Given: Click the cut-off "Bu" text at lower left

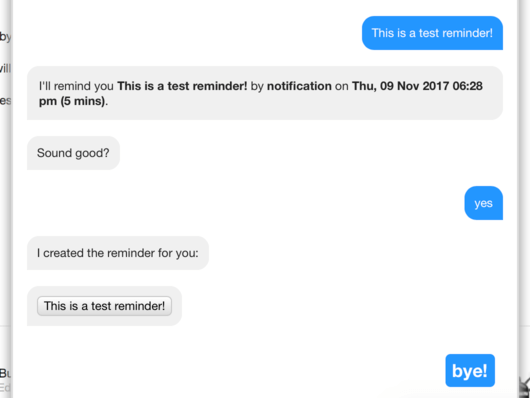Looking at the screenshot, I should coord(5,373).
